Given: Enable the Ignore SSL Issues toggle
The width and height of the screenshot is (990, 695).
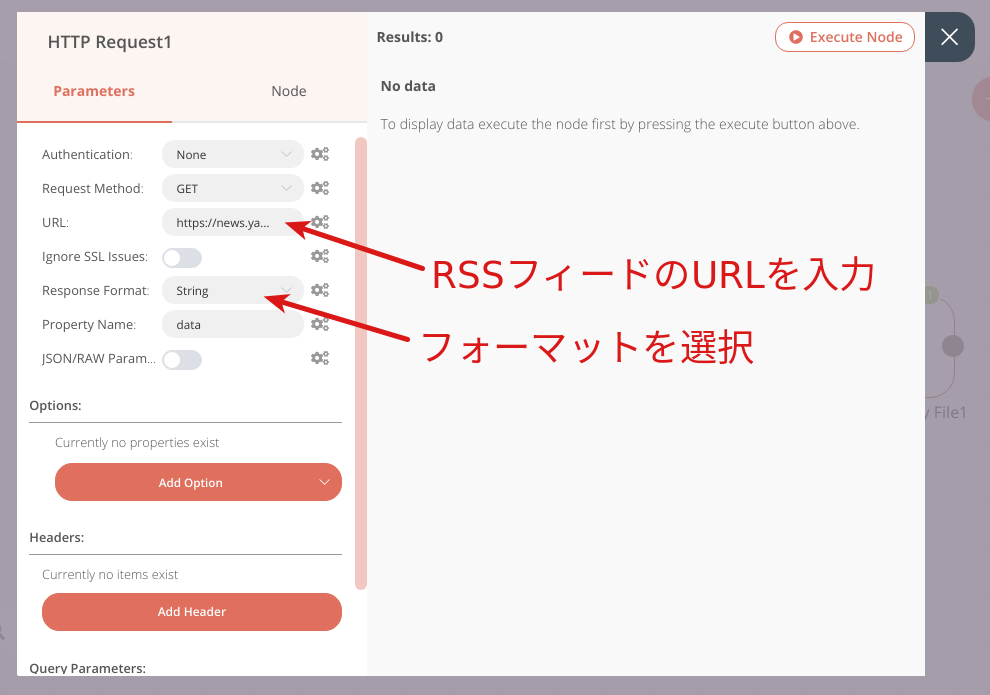Looking at the screenshot, I should (182, 257).
